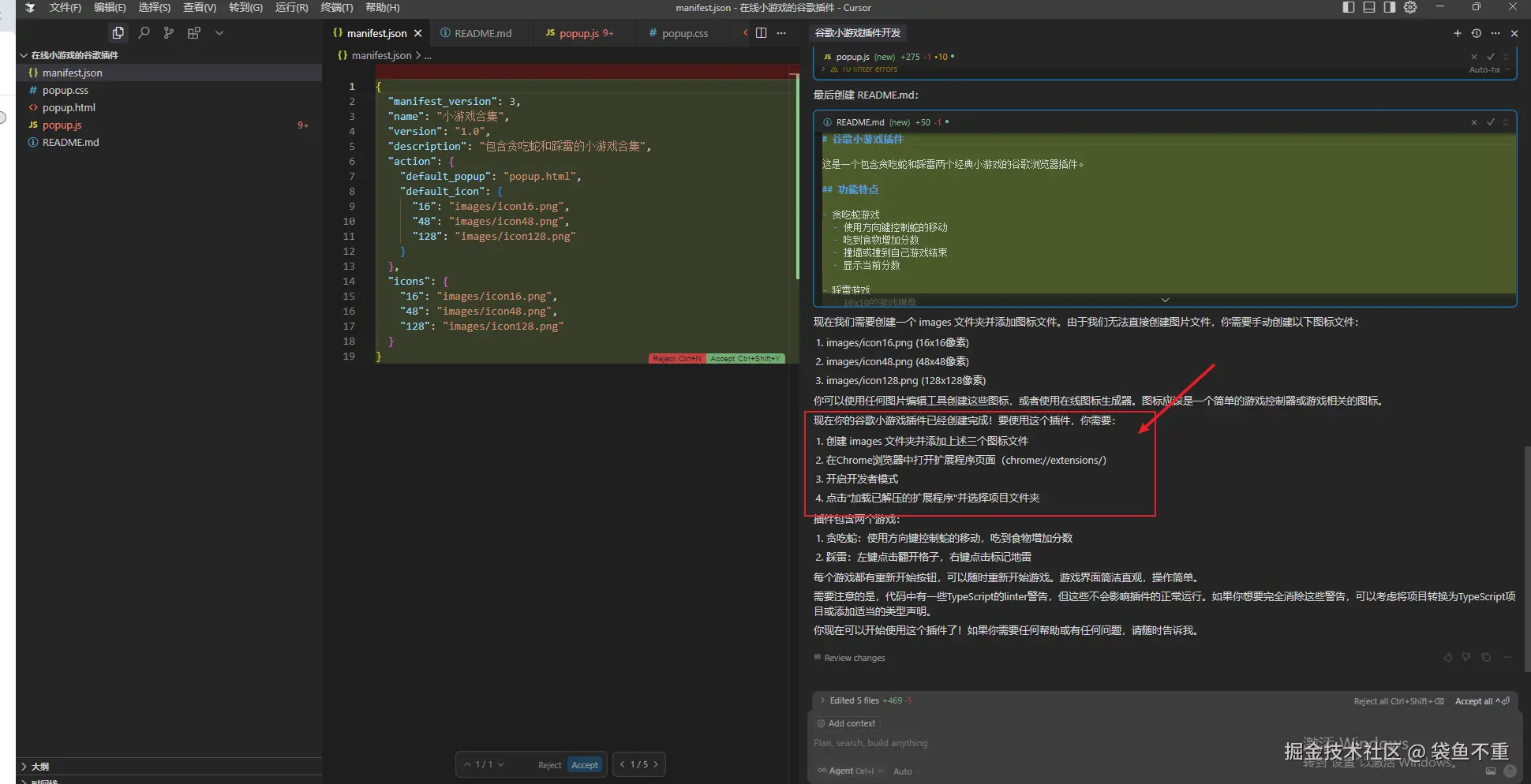This screenshot has height=784, width=1531.
Task: Click the split editor icon
Action: (x=761, y=33)
